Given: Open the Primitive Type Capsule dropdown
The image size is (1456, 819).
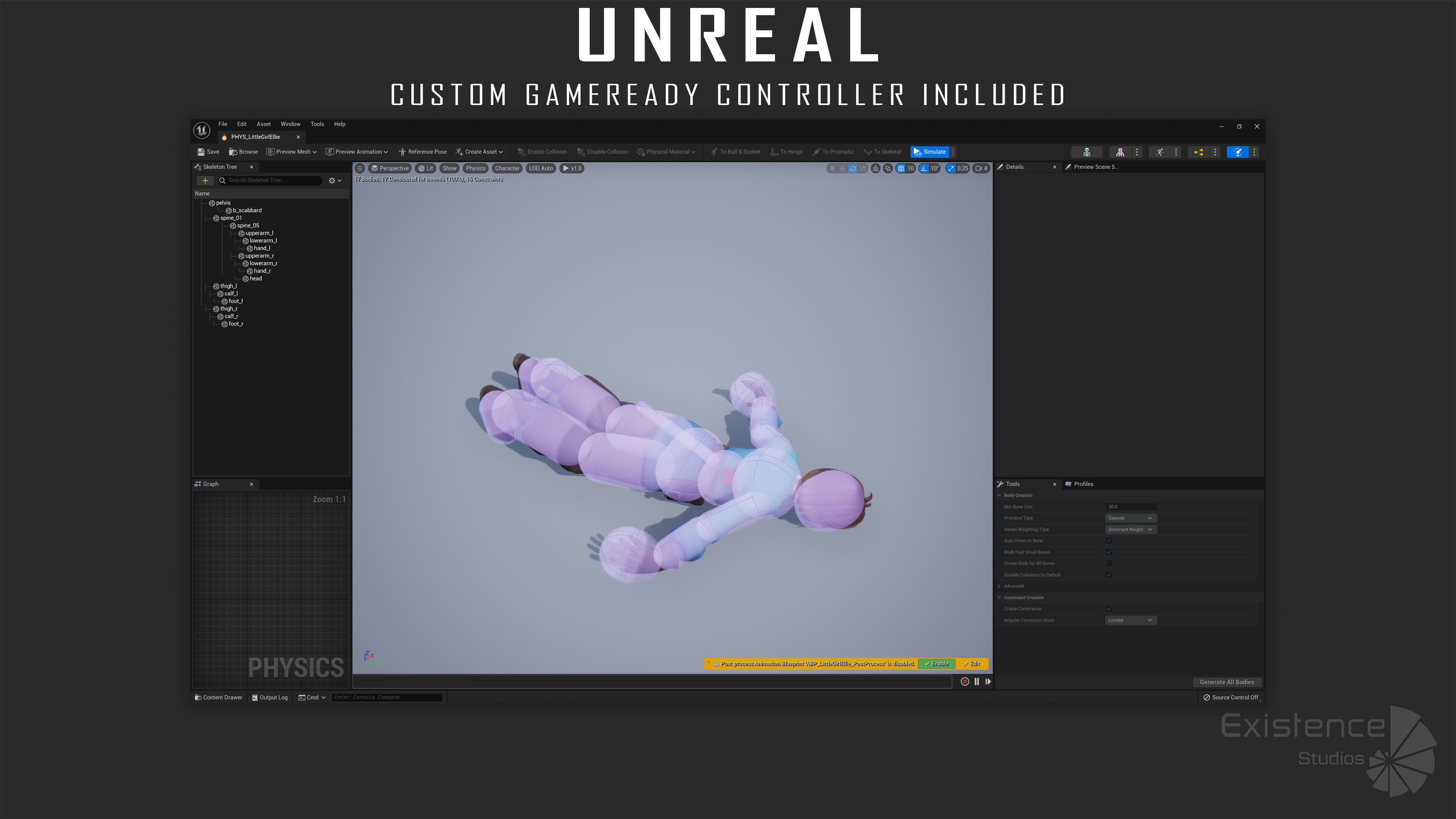Looking at the screenshot, I should pyautogui.click(x=1130, y=518).
